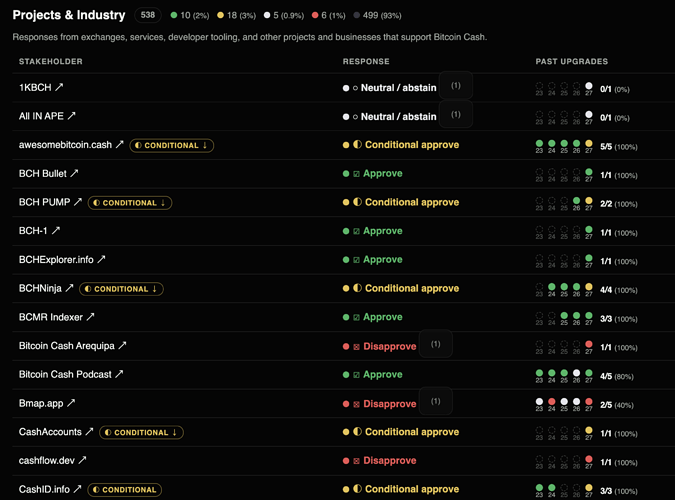The height and width of the screenshot is (500, 675).
Task: Open the BCH-1 external link arrow
Action: click(x=56, y=230)
